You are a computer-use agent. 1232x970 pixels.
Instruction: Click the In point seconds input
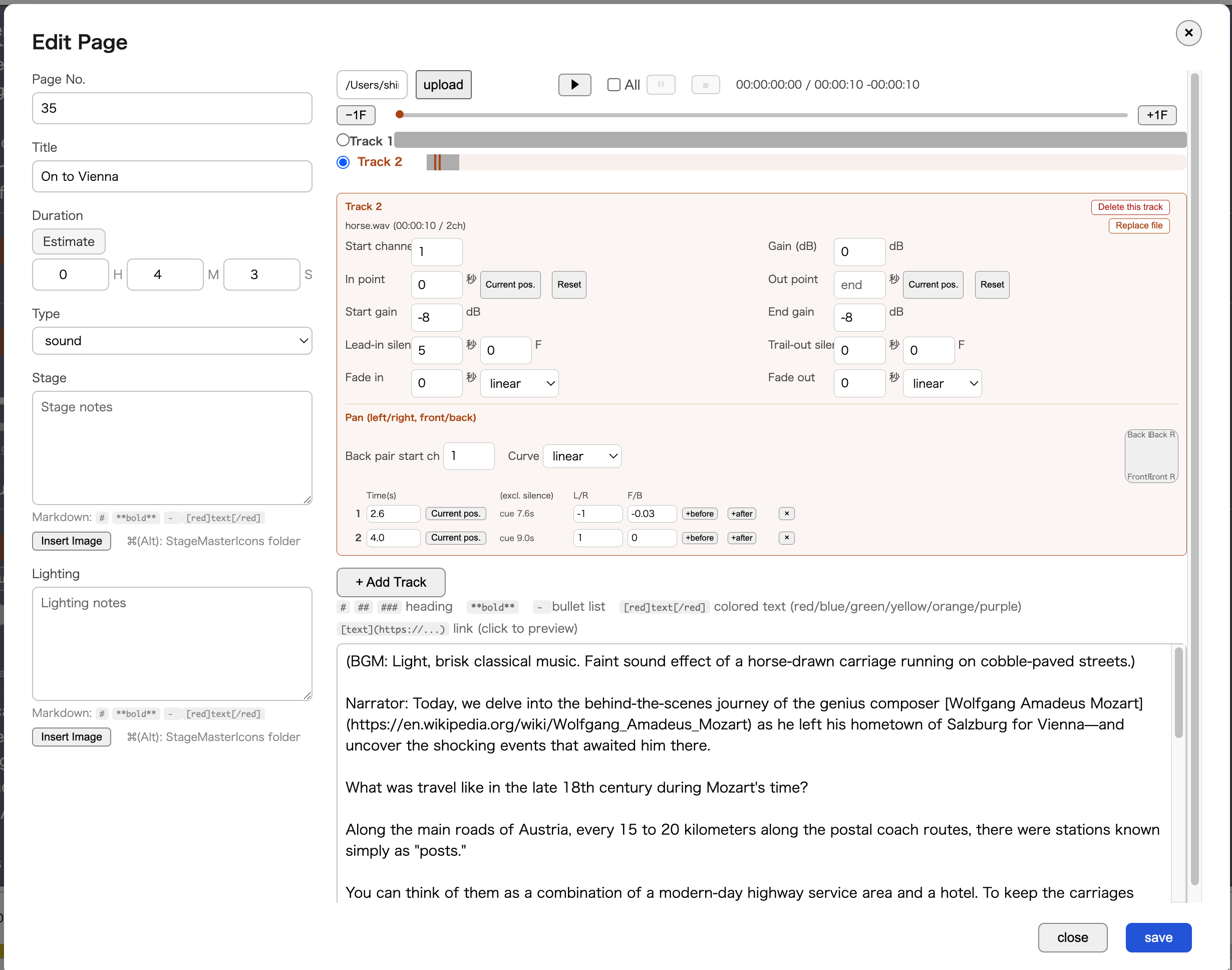437,285
